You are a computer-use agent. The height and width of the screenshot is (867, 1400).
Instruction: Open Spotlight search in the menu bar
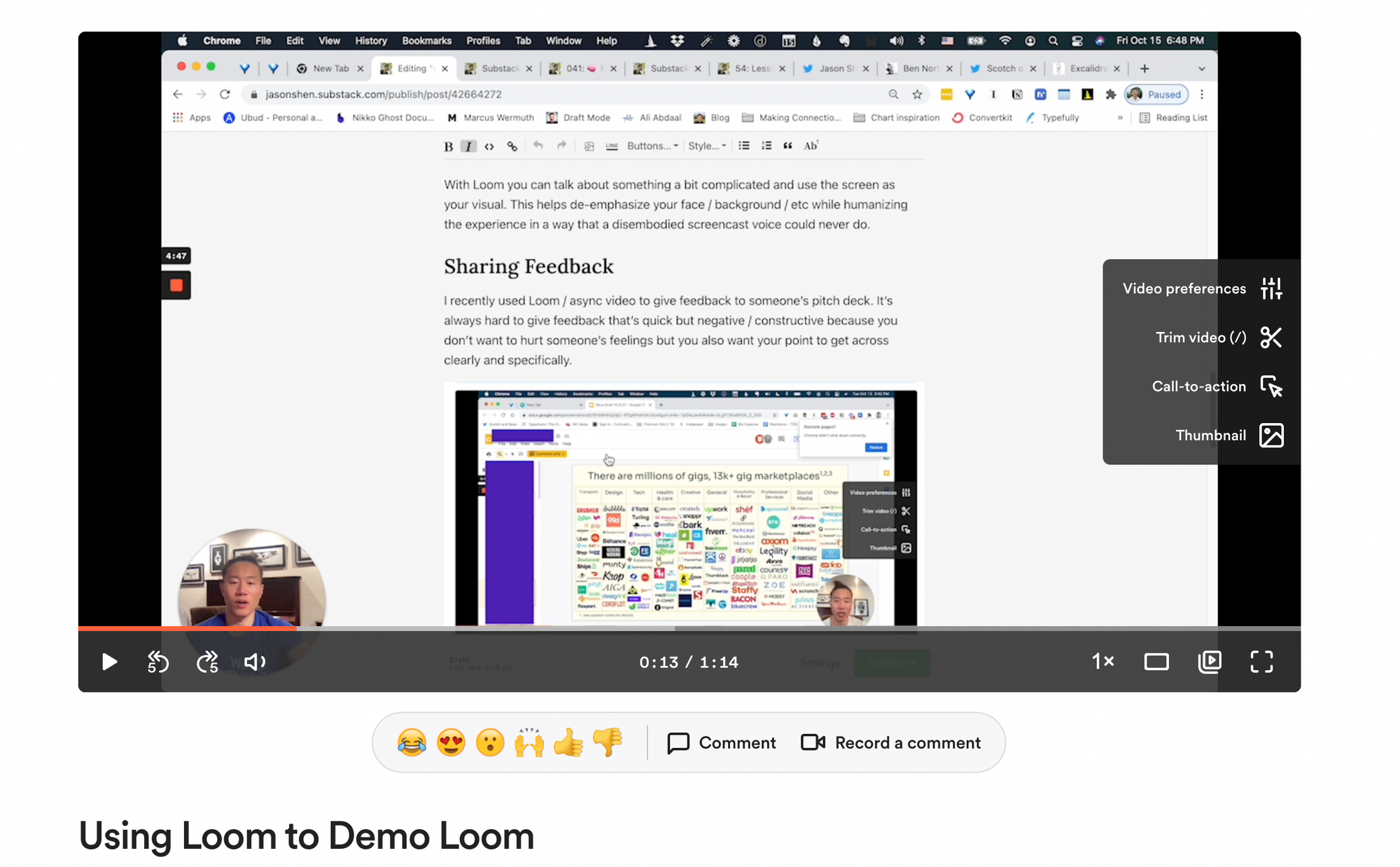coord(1053,41)
